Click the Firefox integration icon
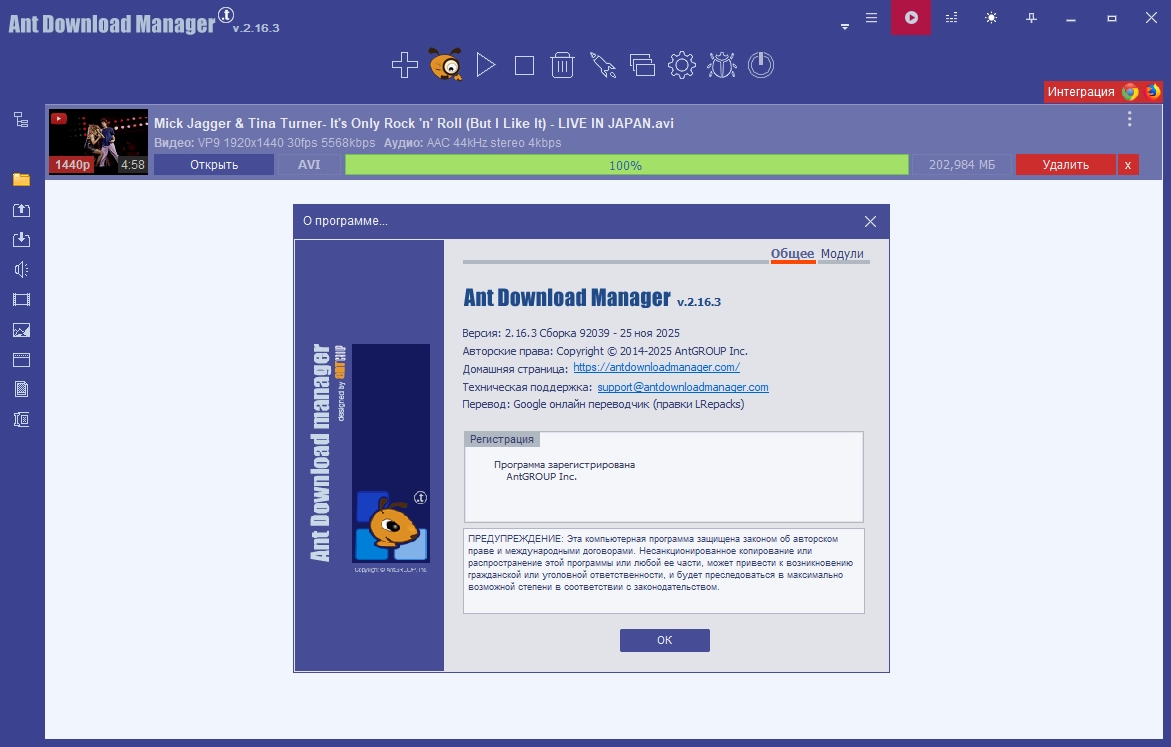1171x747 pixels. [x=1153, y=91]
